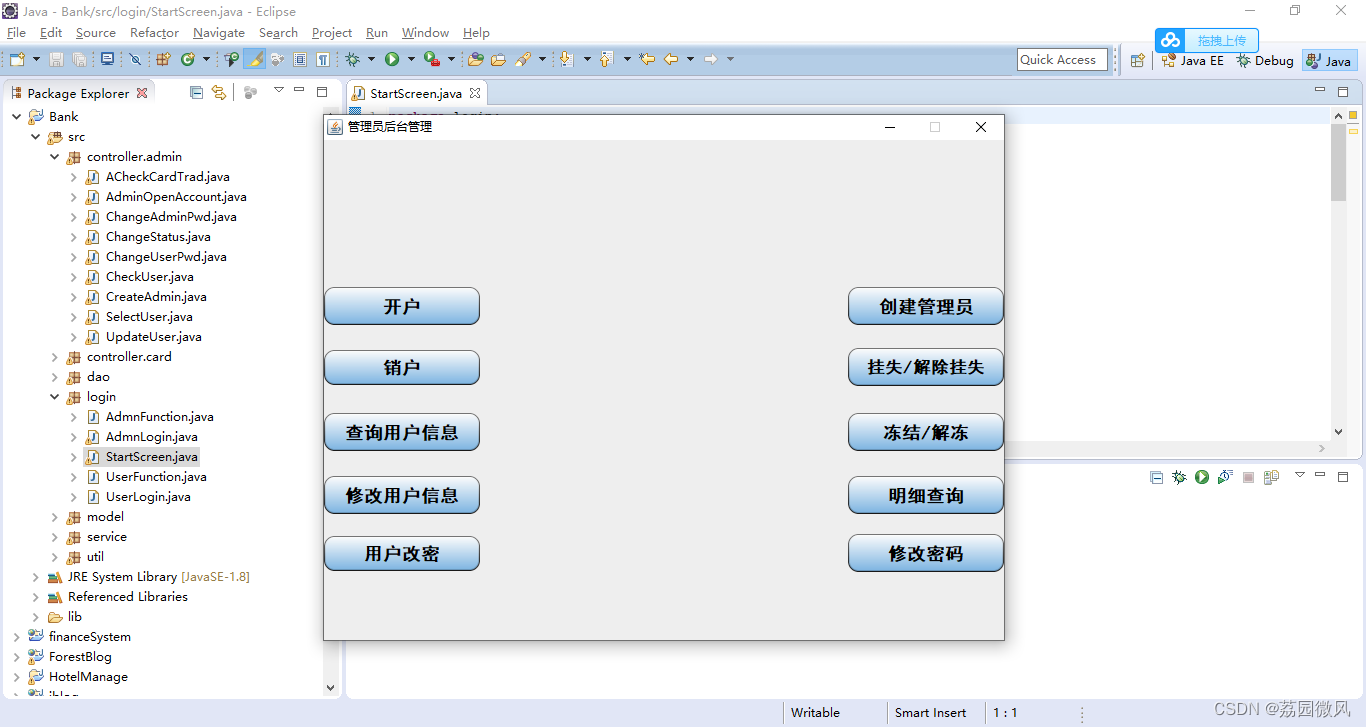Image resolution: width=1366 pixels, height=727 pixels.
Task: Open the Debug launch icon in the toolbar
Action: coord(353,59)
